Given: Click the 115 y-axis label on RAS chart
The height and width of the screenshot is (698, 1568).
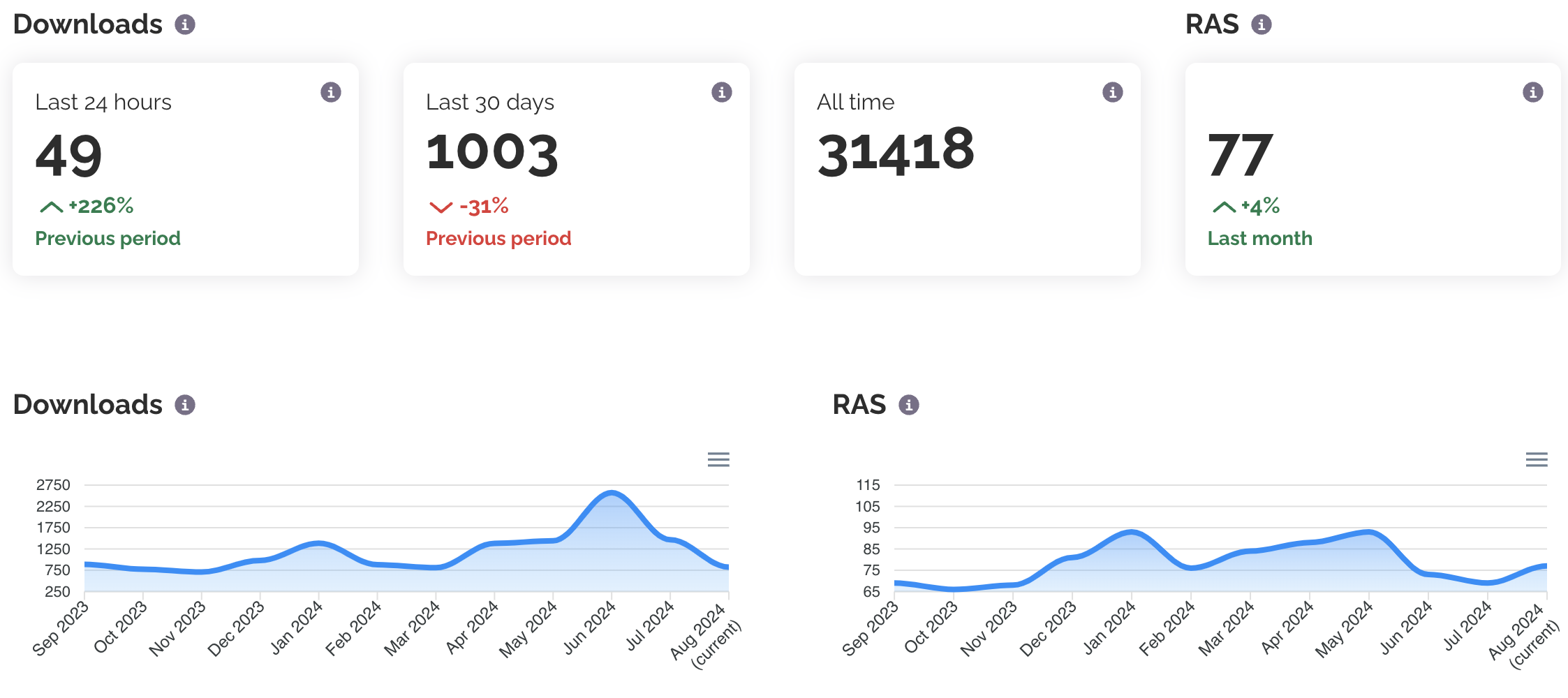Looking at the screenshot, I should [868, 485].
